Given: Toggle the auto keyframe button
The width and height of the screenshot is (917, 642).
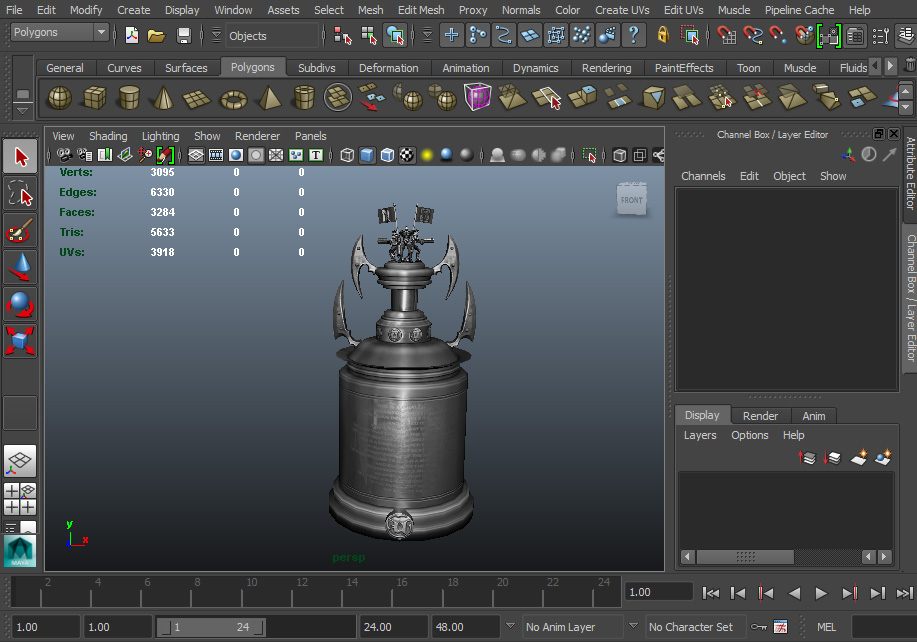Looking at the screenshot, I should (x=759, y=627).
